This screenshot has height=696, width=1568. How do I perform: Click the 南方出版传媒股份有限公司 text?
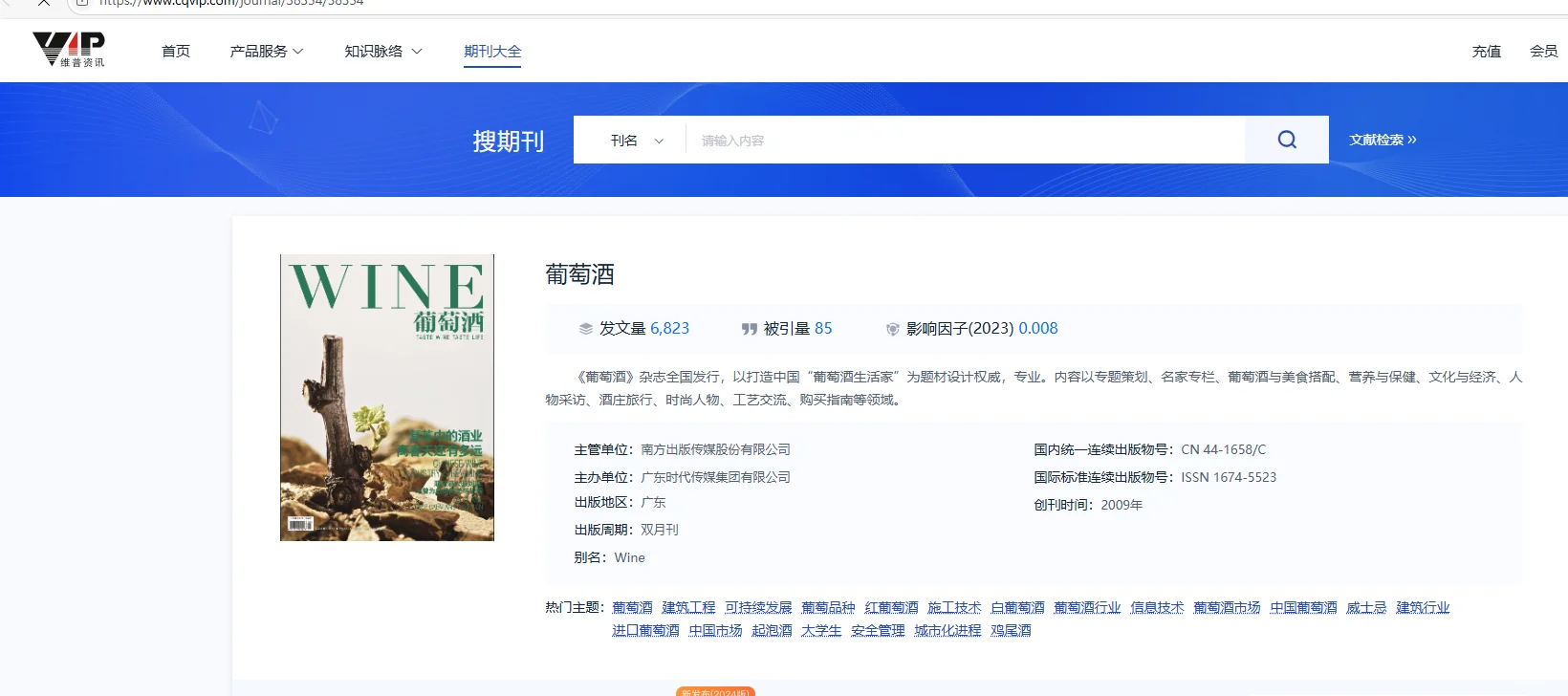715,449
